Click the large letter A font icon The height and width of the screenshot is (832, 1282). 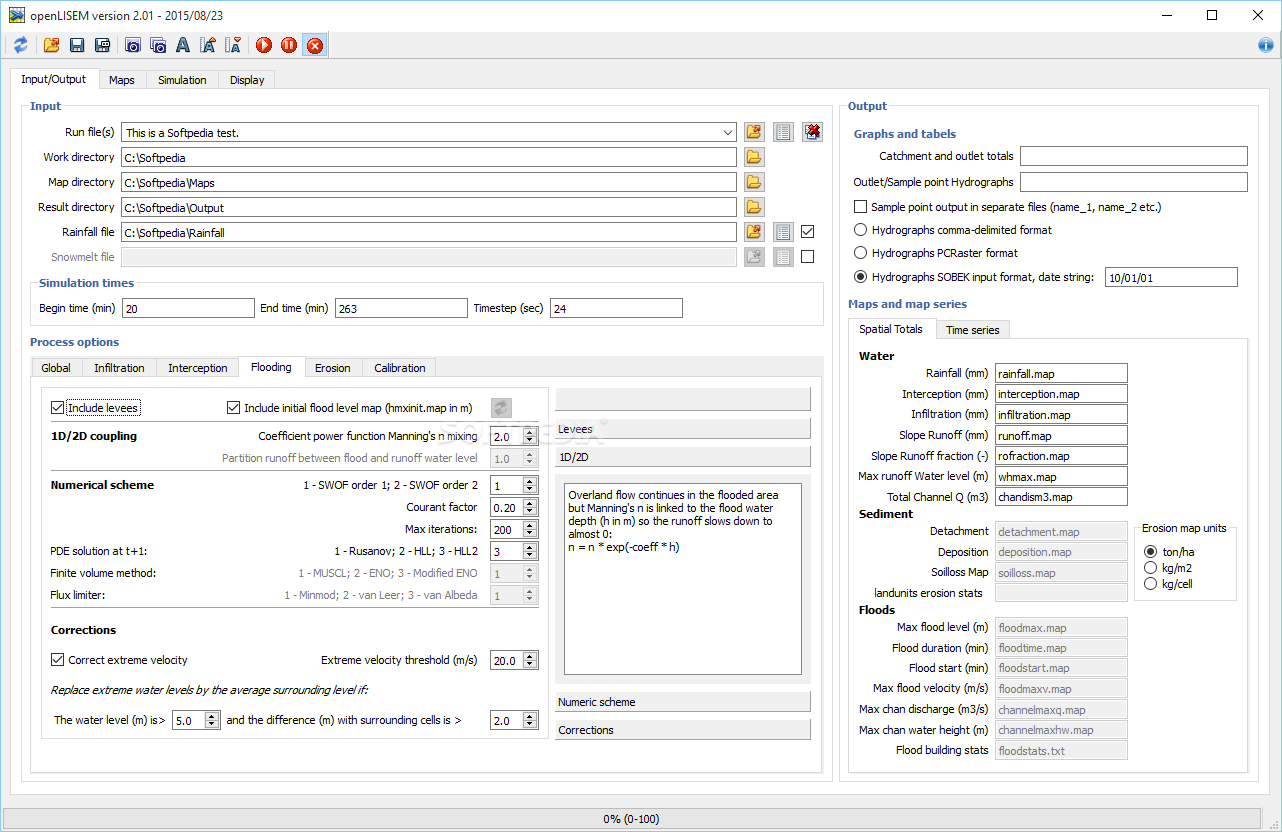183,45
